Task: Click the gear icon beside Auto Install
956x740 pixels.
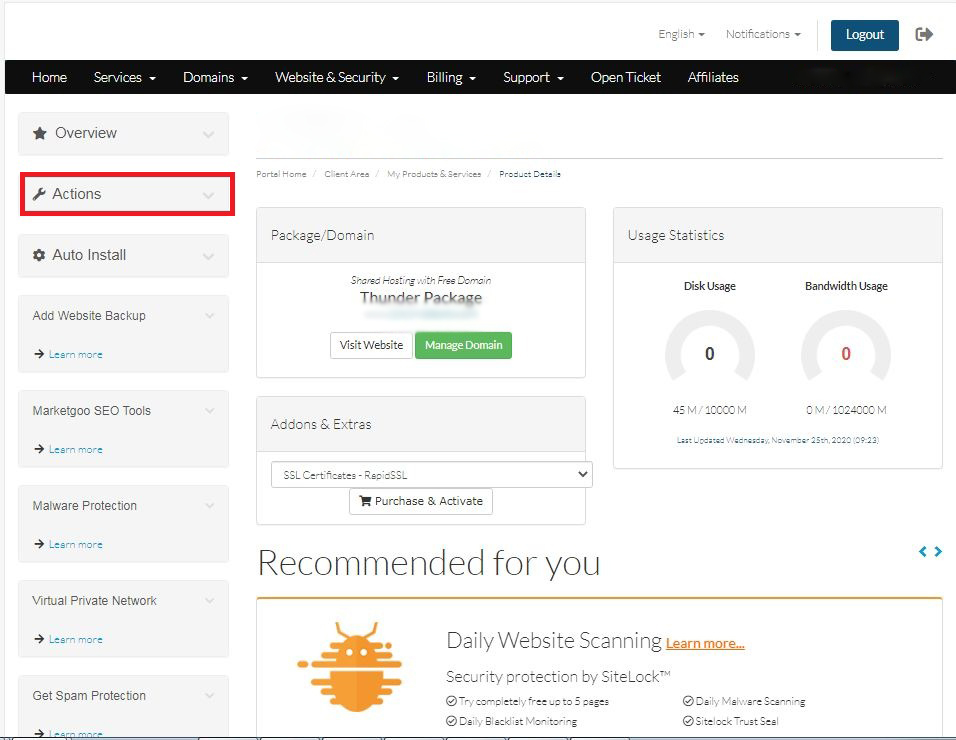Action: coord(39,255)
